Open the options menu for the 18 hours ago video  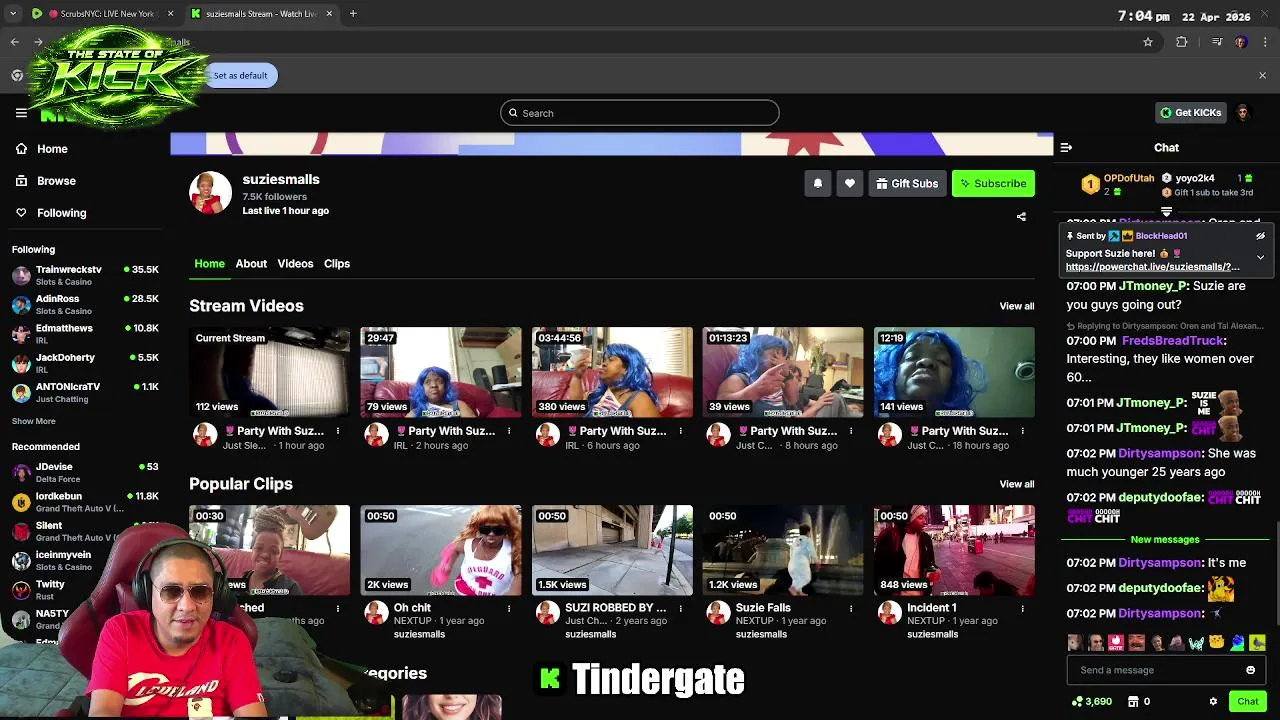[x=1022, y=431]
